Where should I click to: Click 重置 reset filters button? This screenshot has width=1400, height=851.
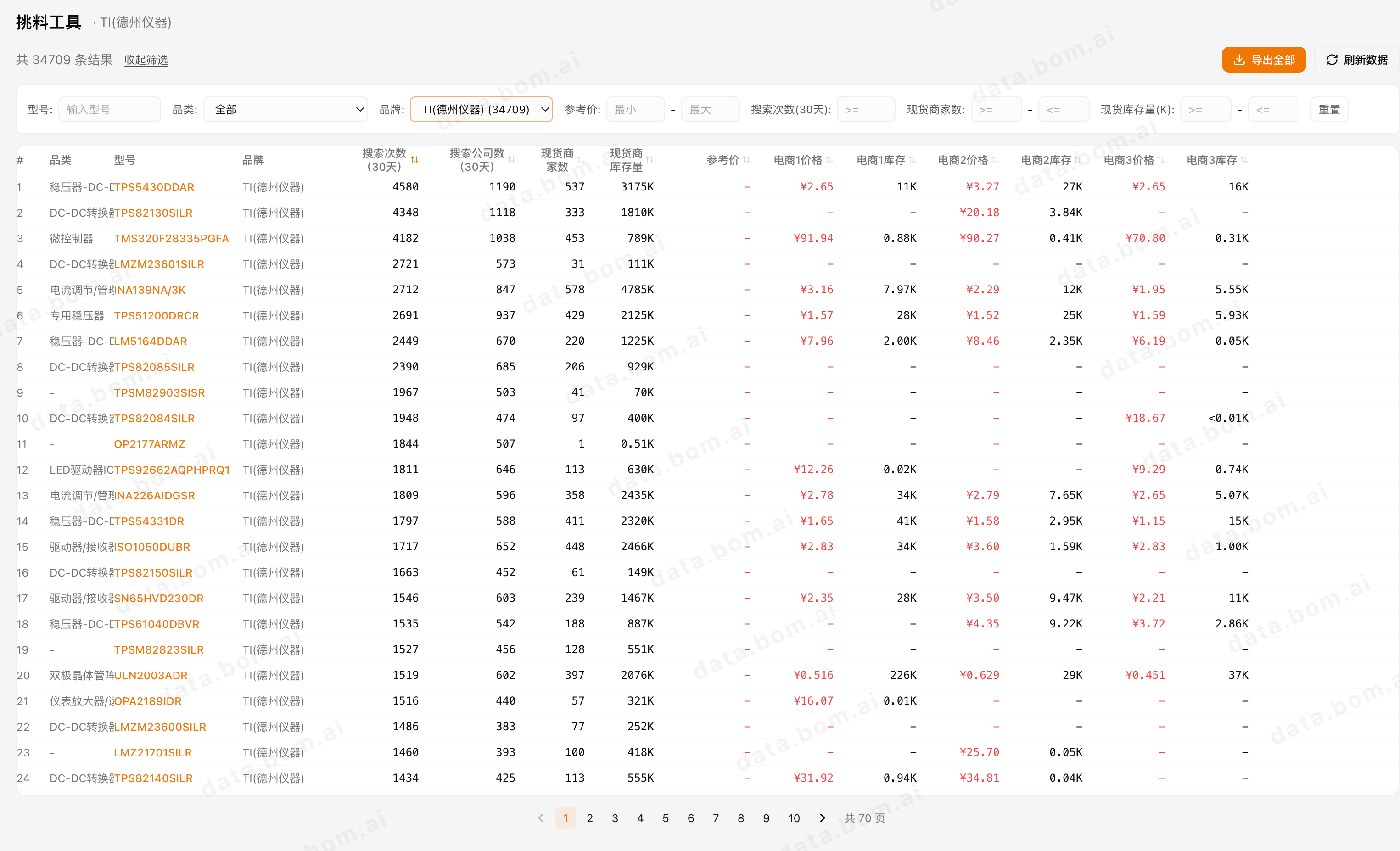[1329, 110]
